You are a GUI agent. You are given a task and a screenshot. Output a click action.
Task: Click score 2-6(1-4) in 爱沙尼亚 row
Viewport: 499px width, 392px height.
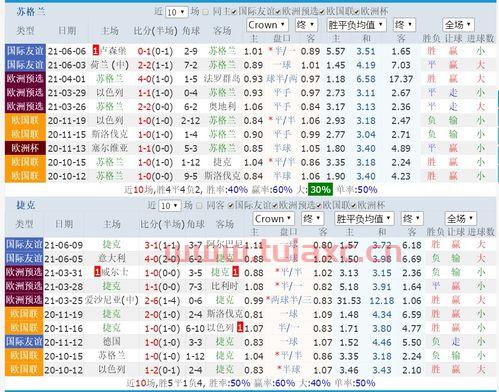click(162, 300)
